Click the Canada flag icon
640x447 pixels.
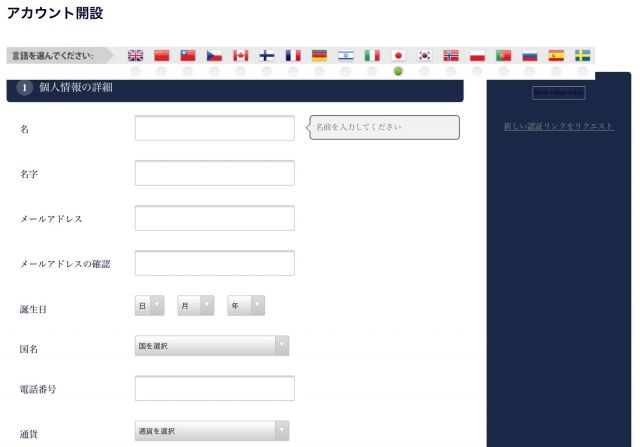[x=240, y=56]
